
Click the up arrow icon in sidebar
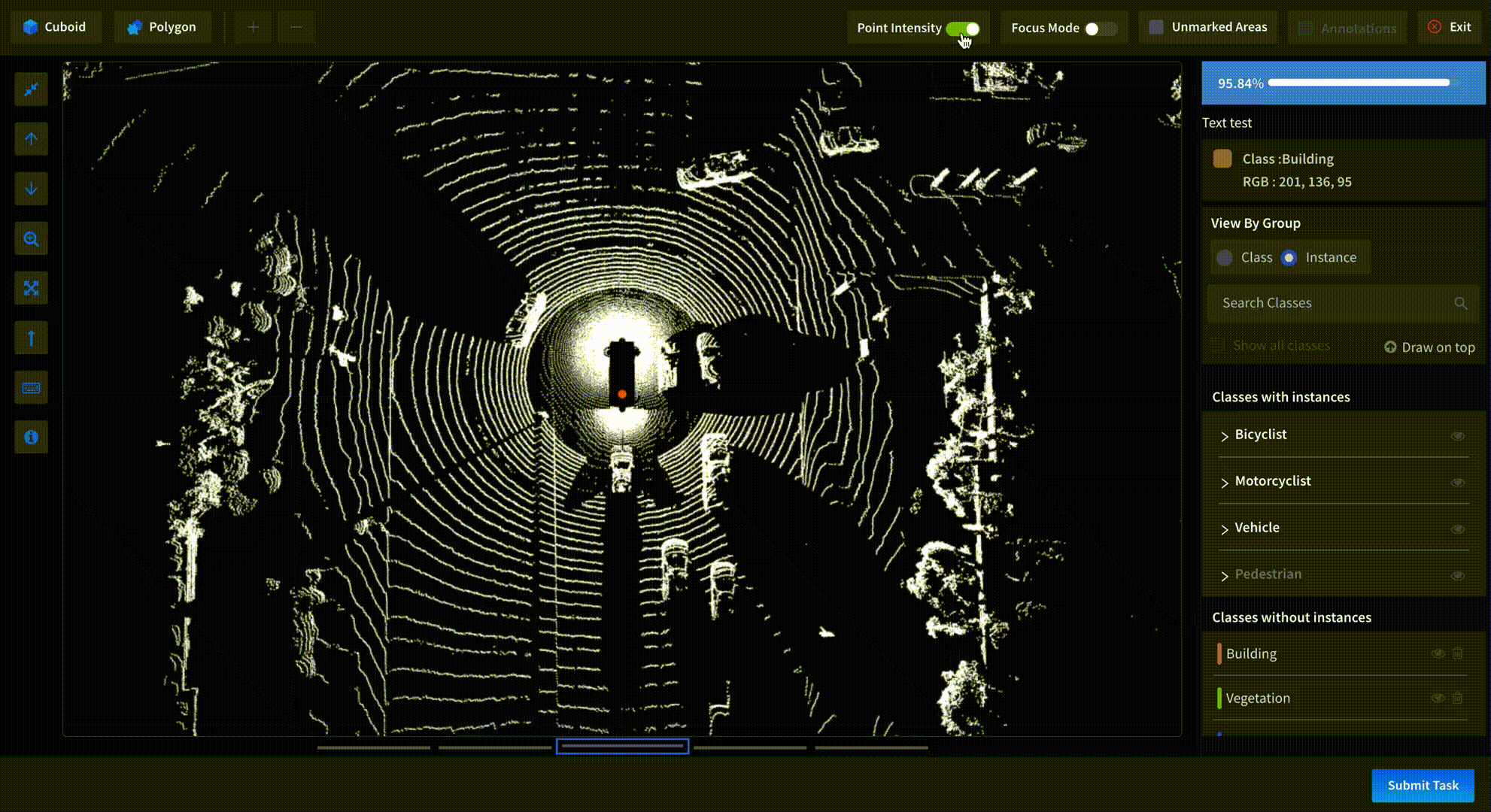pyautogui.click(x=31, y=139)
